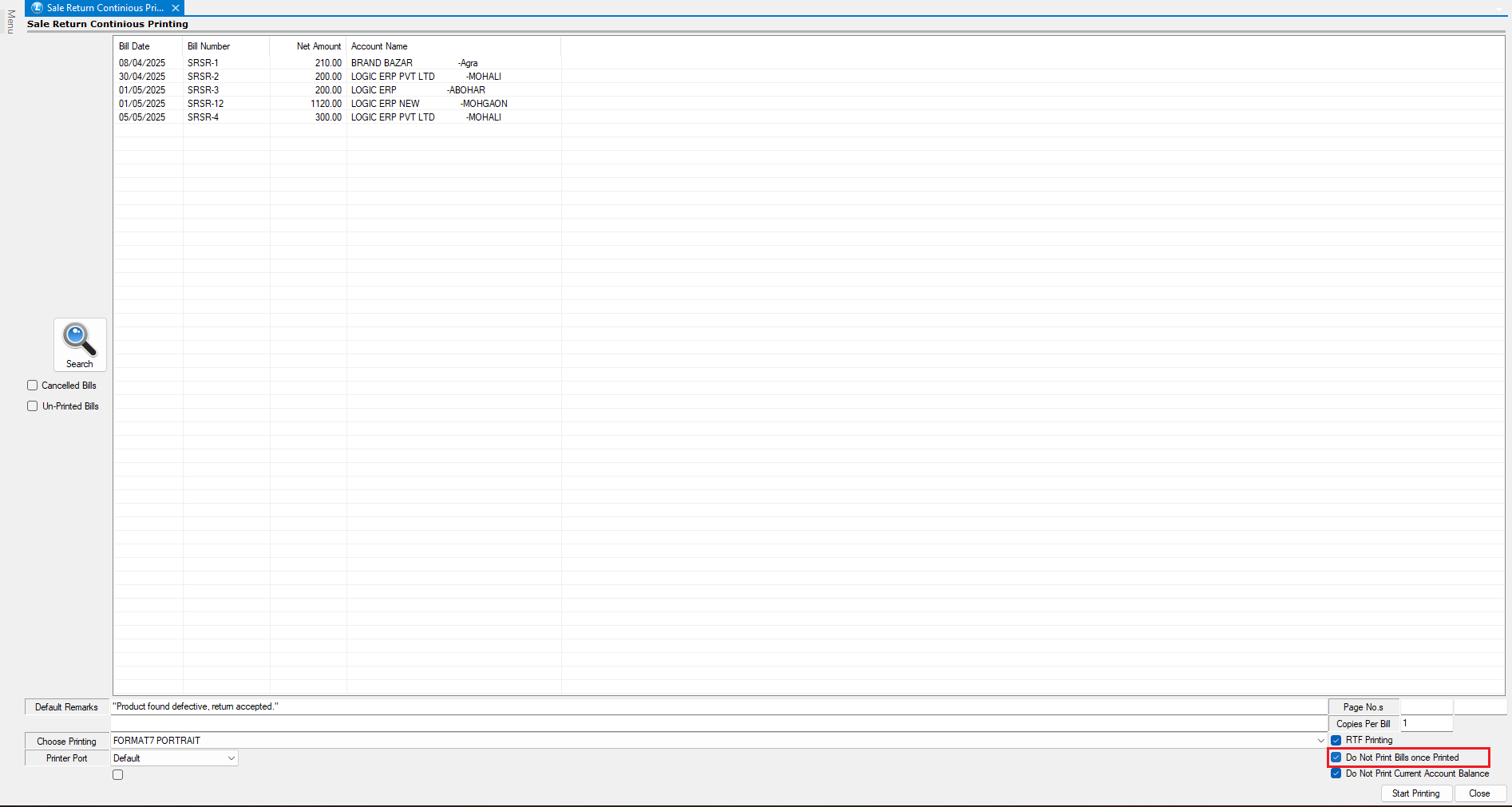The width and height of the screenshot is (1512, 807).
Task: Expand the Choose Printing format dropdown
Action: pos(1320,741)
